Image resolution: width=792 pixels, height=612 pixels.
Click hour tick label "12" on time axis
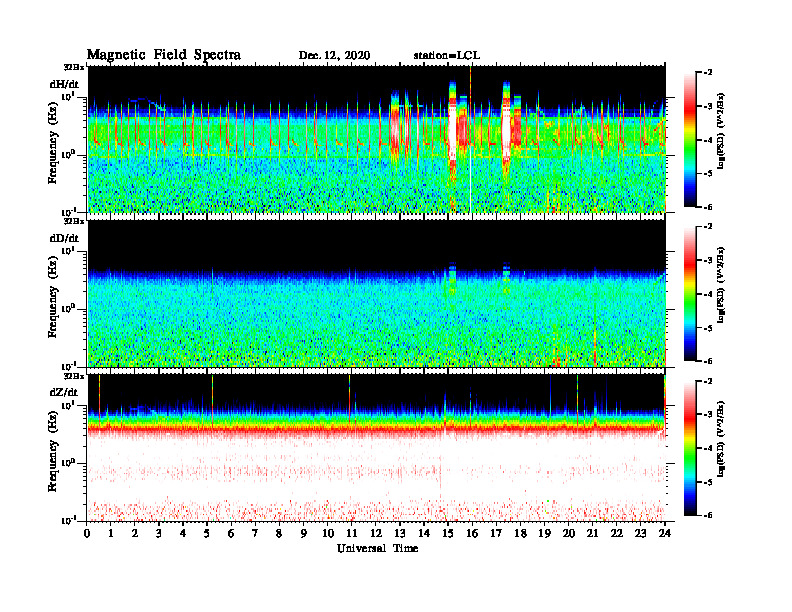tap(376, 534)
